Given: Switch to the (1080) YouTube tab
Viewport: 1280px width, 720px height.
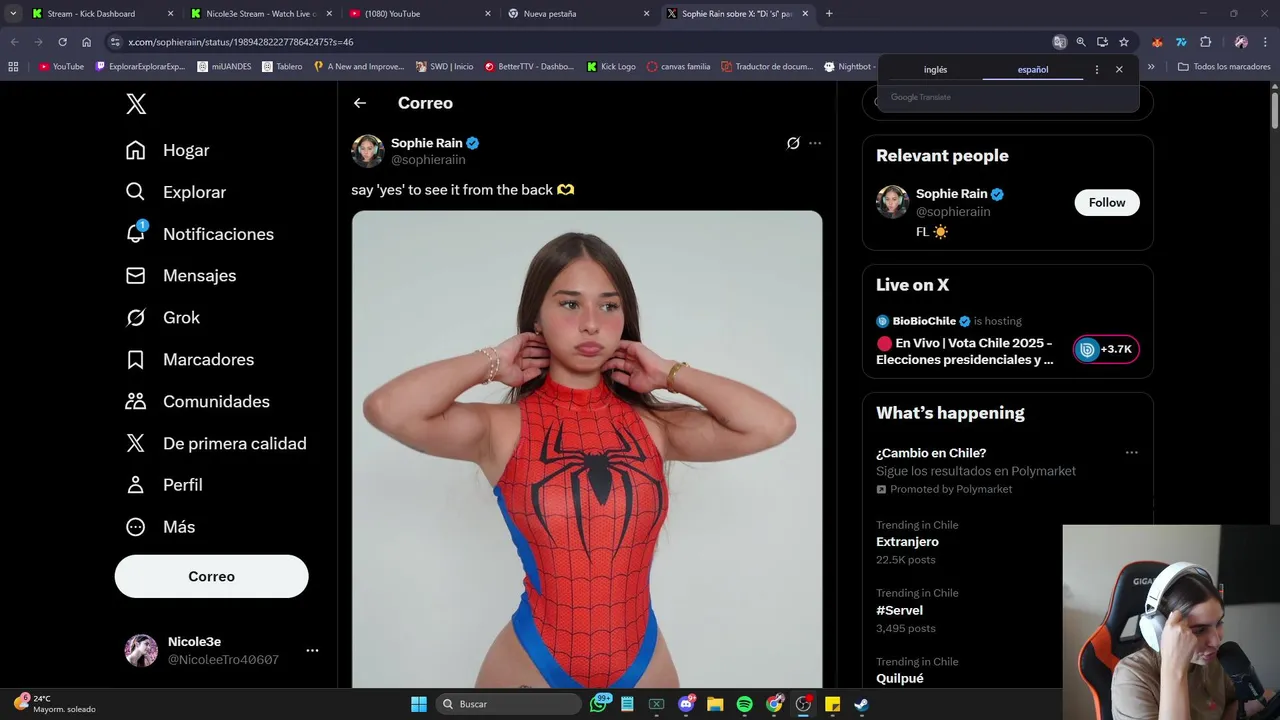Looking at the screenshot, I should coord(418,14).
